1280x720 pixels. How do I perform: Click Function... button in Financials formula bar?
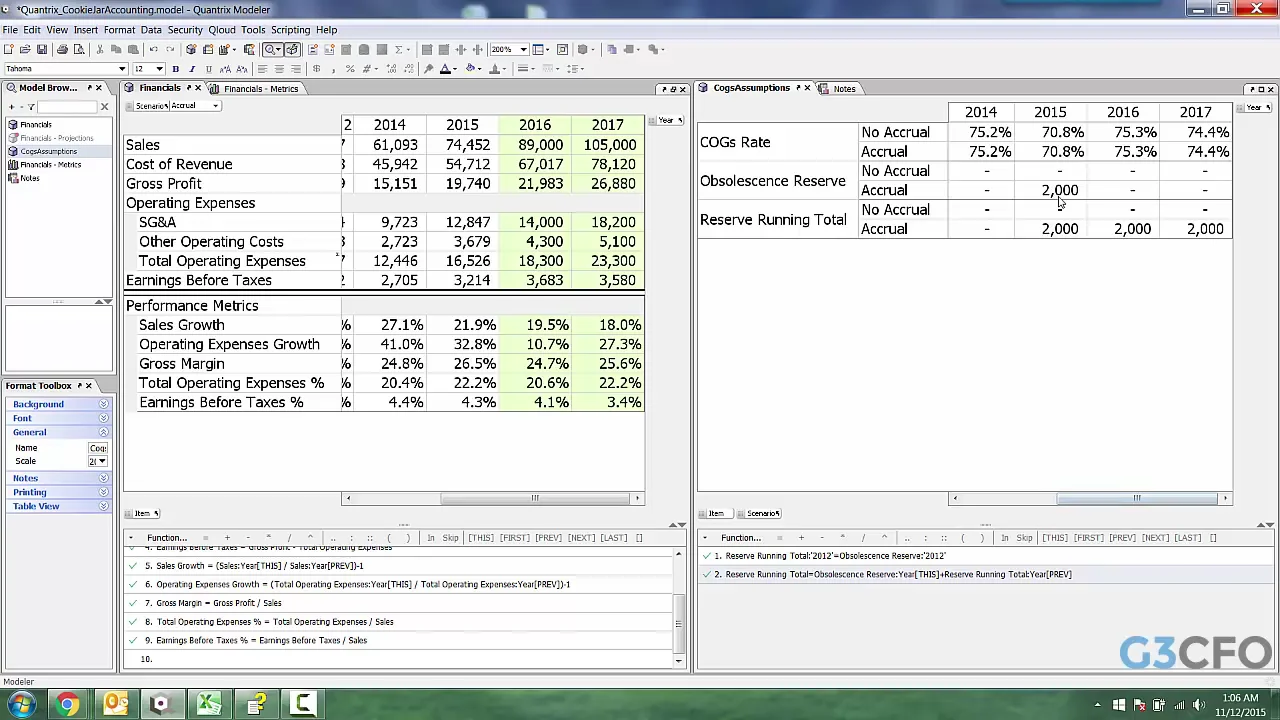167,538
